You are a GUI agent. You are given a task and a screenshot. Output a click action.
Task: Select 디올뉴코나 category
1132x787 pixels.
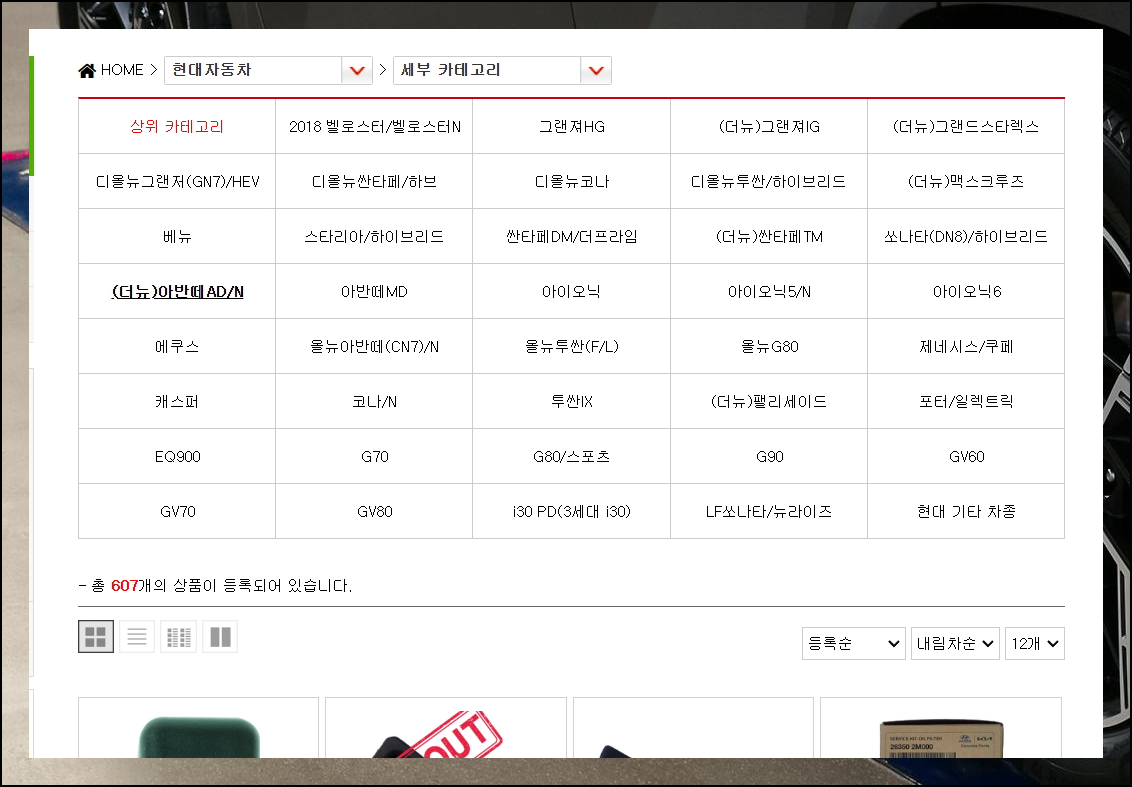tap(572, 181)
